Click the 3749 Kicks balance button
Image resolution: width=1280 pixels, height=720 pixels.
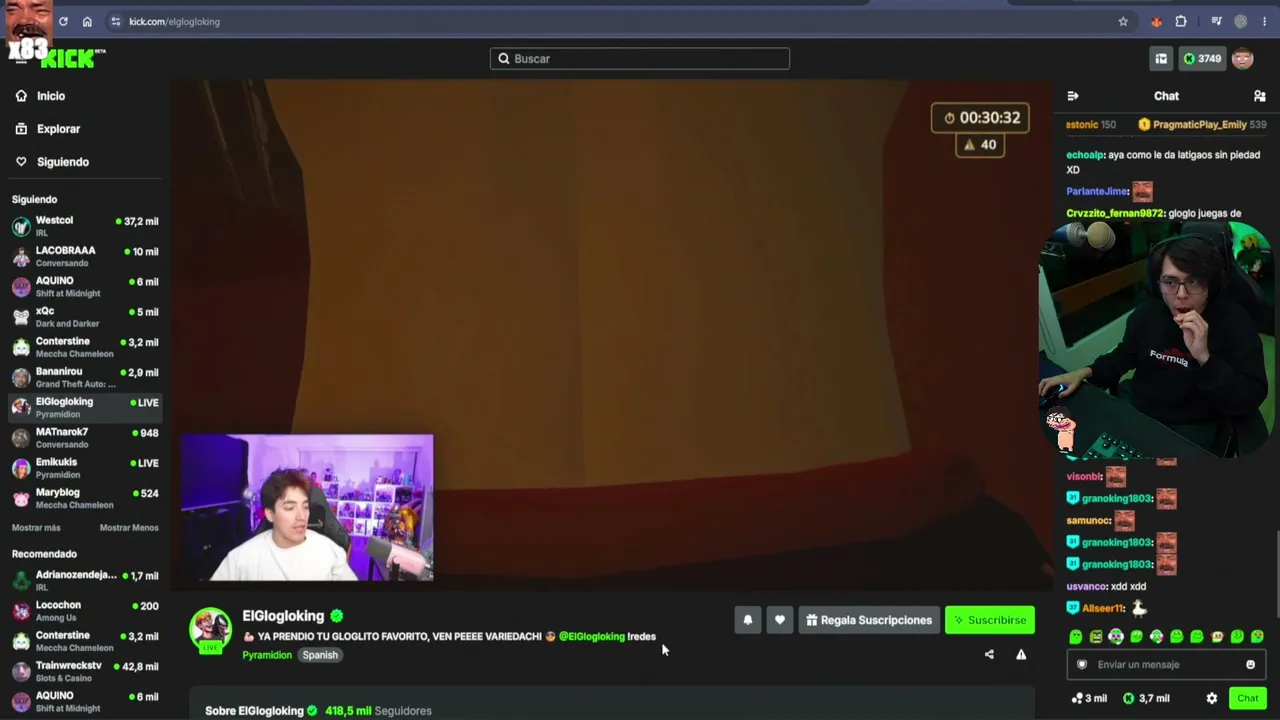pyautogui.click(x=1202, y=59)
